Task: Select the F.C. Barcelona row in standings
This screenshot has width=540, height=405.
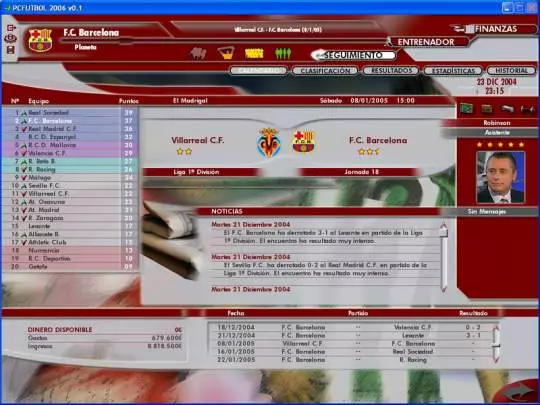Action: 71,121
